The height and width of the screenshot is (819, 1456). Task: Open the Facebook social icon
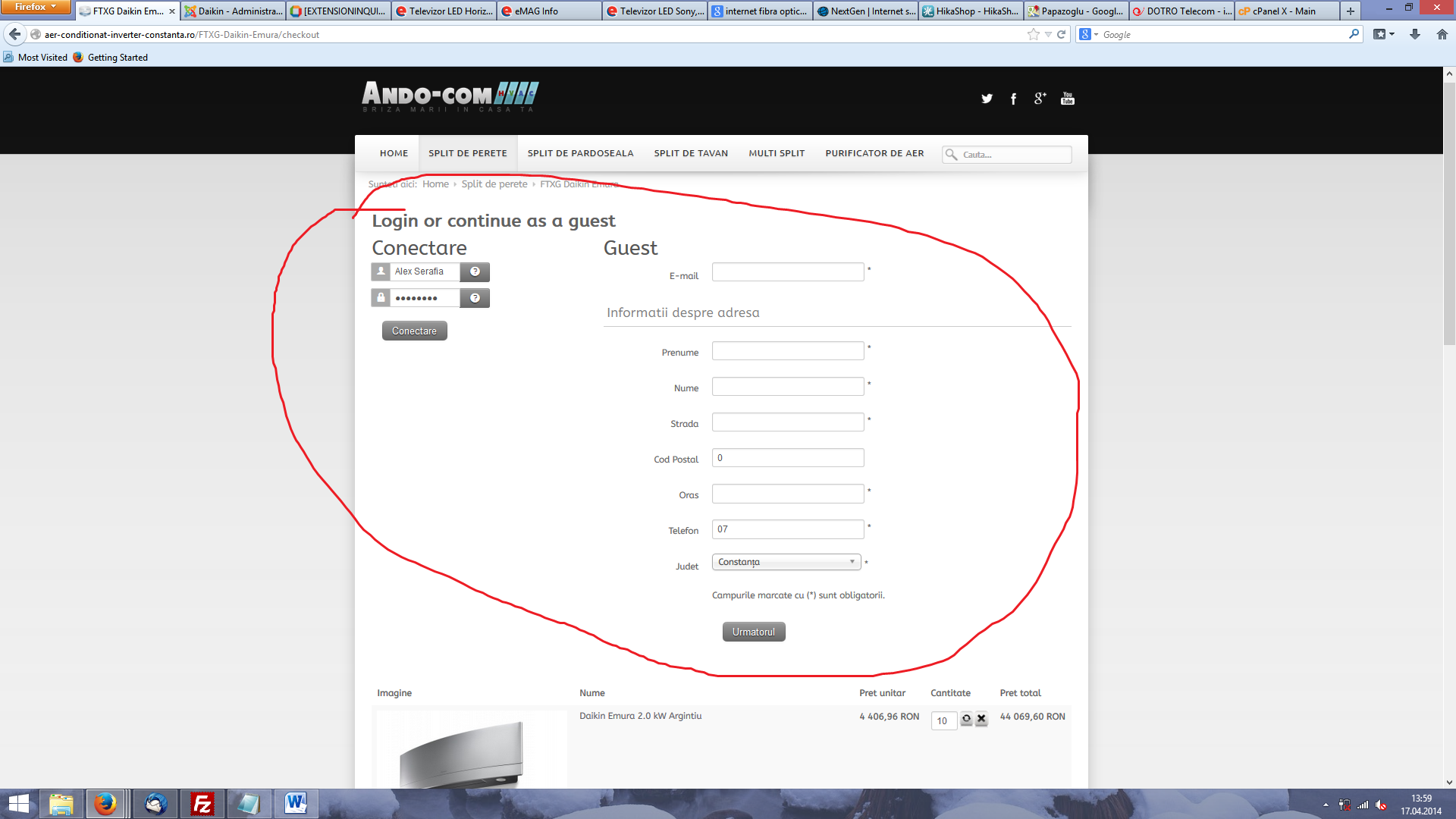pyautogui.click(x=1013, y=99)
